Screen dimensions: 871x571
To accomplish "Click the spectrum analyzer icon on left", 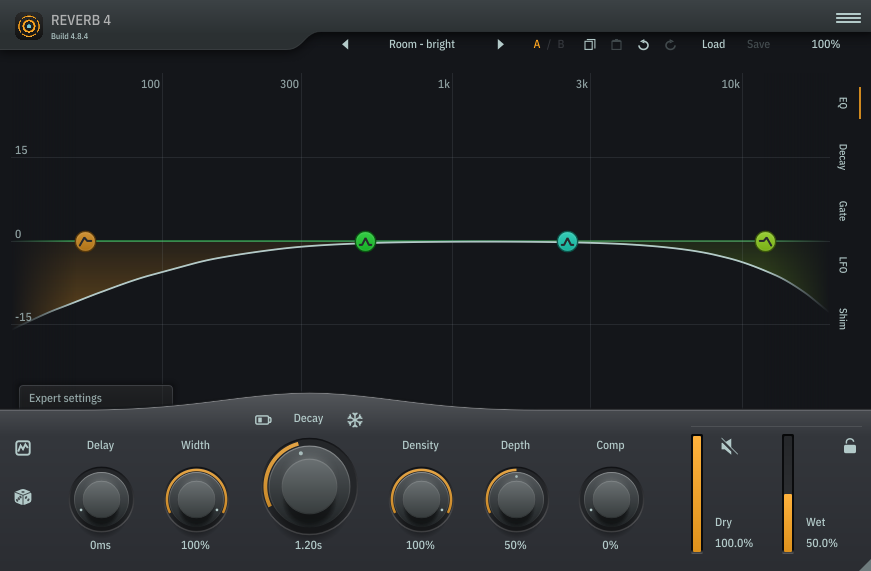I will (x=23, y=448).
